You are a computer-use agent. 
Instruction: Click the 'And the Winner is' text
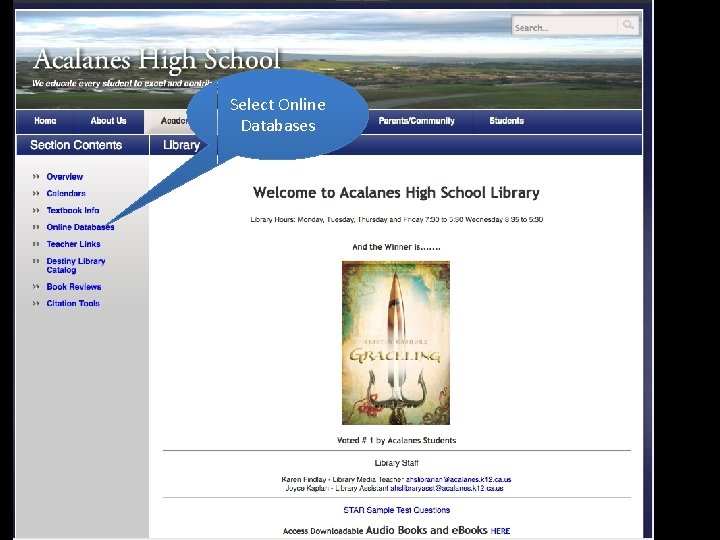coord(396,247)
